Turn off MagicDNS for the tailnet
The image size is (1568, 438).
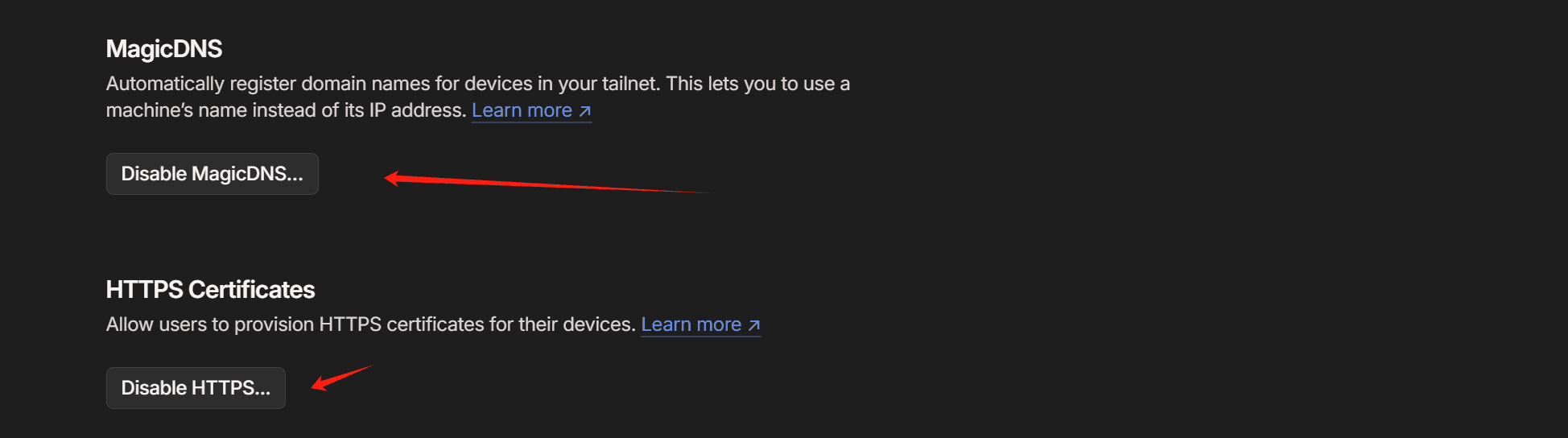point(213,174)
